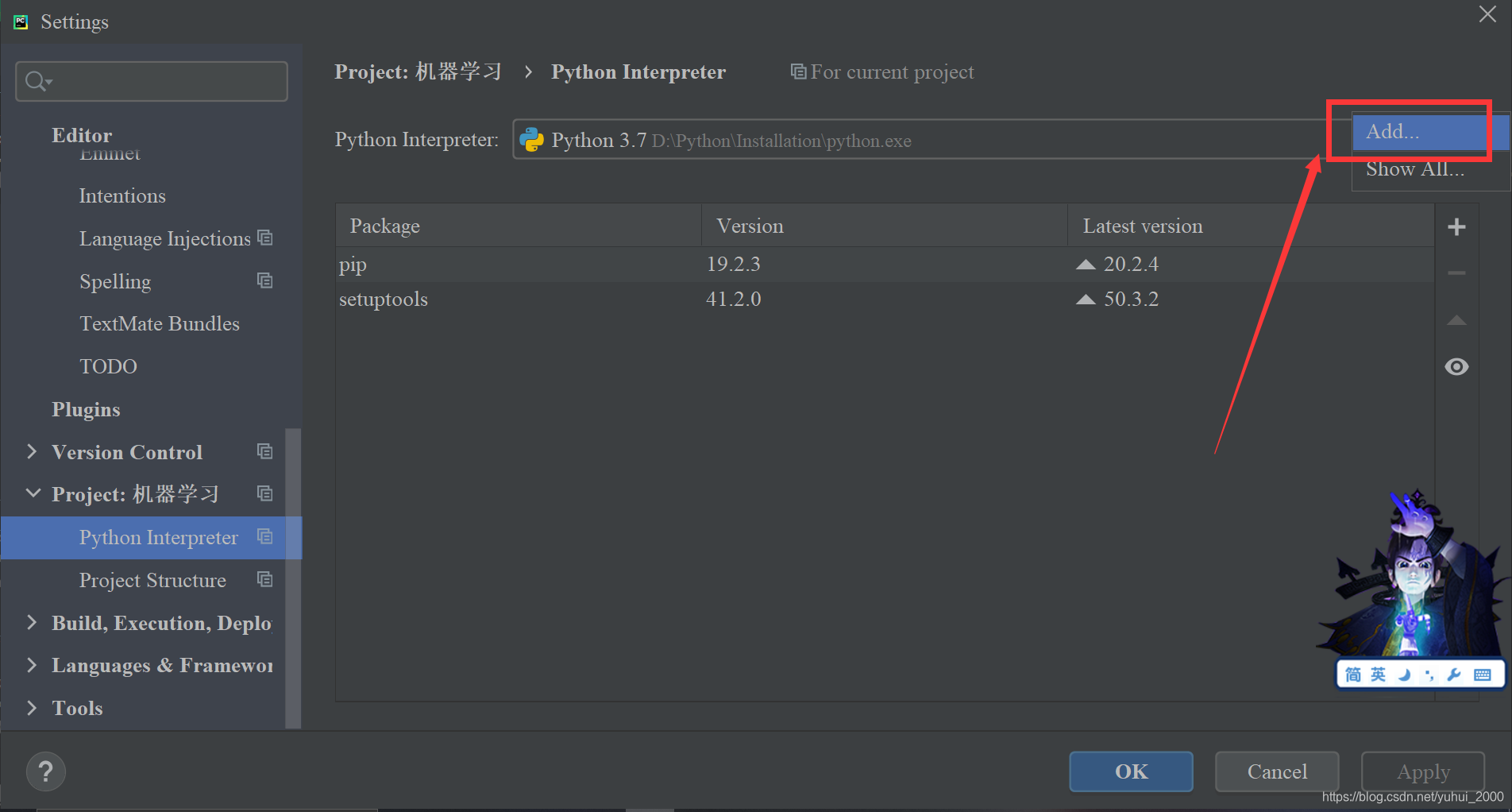Click the help question mark icon
The height and width of the screenshot is (812, 1512).
pyautogui.click(x=46, y=771)
